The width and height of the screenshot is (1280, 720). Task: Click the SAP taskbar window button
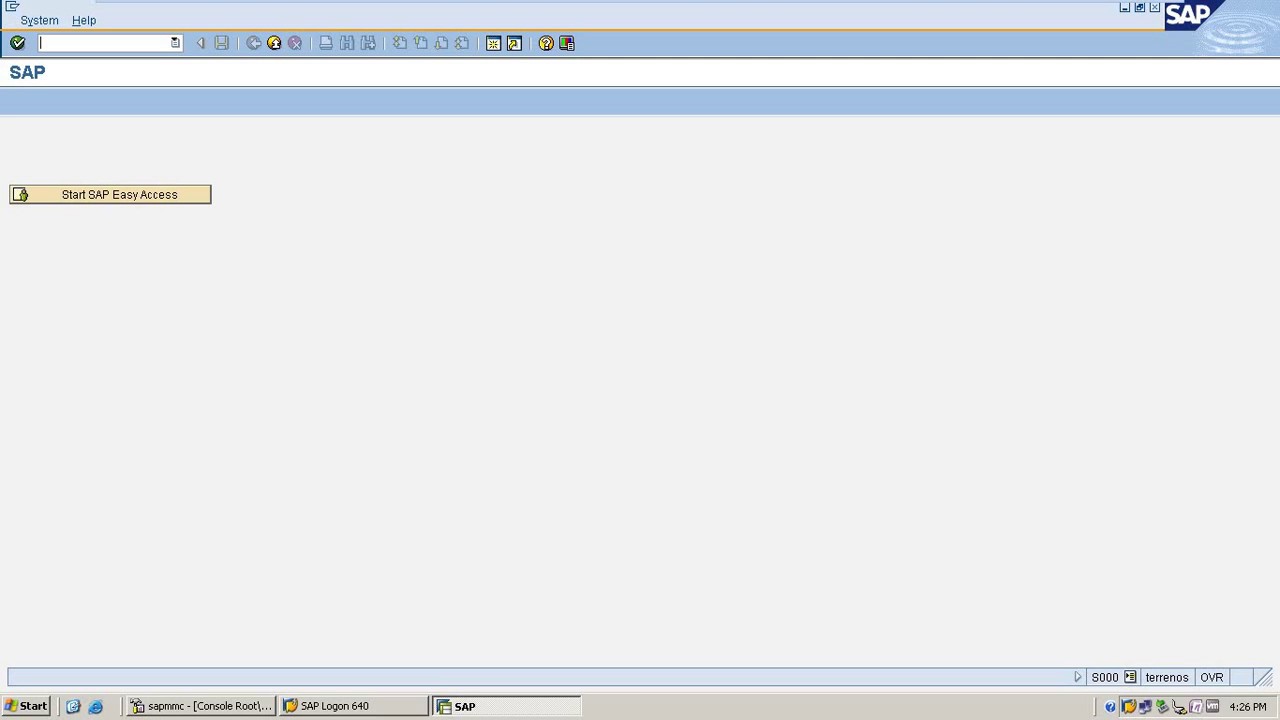pos(506,706)
